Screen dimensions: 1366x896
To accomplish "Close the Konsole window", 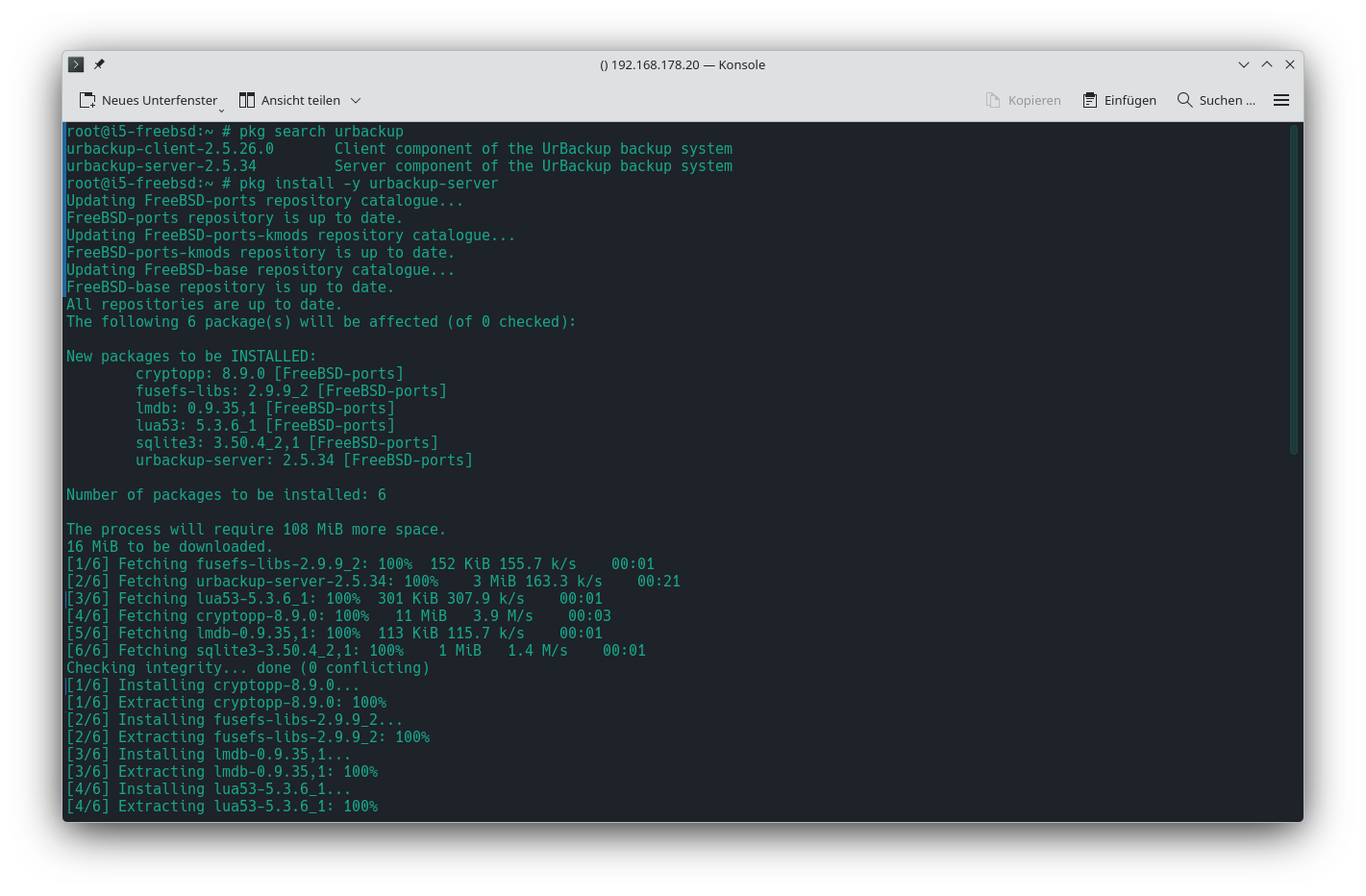I will pos(1290,64).
